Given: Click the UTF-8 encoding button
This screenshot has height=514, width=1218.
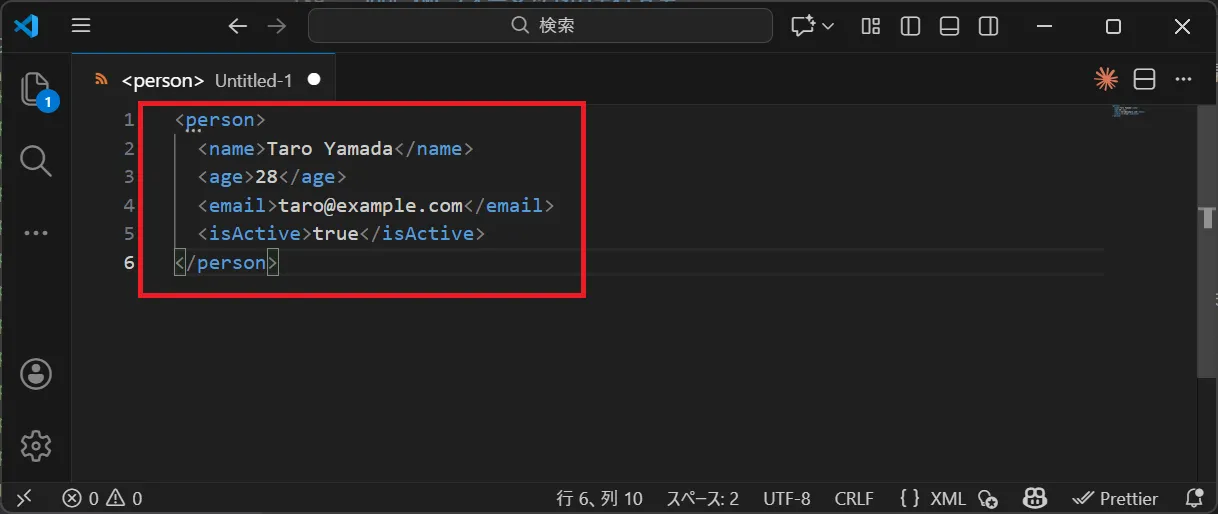Looking at the screenshot, I should tap(786, 498).
